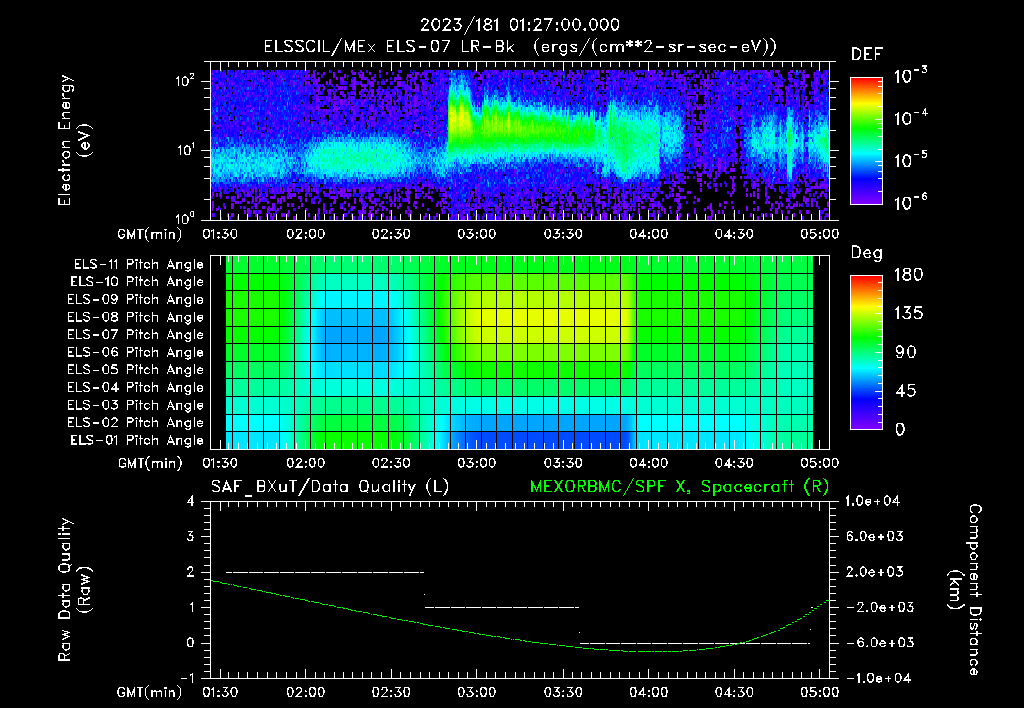The width and height of the screenshot is (1024, 708).
Task: Click the 135 tick on Deg scale
Action: [908, 314]
